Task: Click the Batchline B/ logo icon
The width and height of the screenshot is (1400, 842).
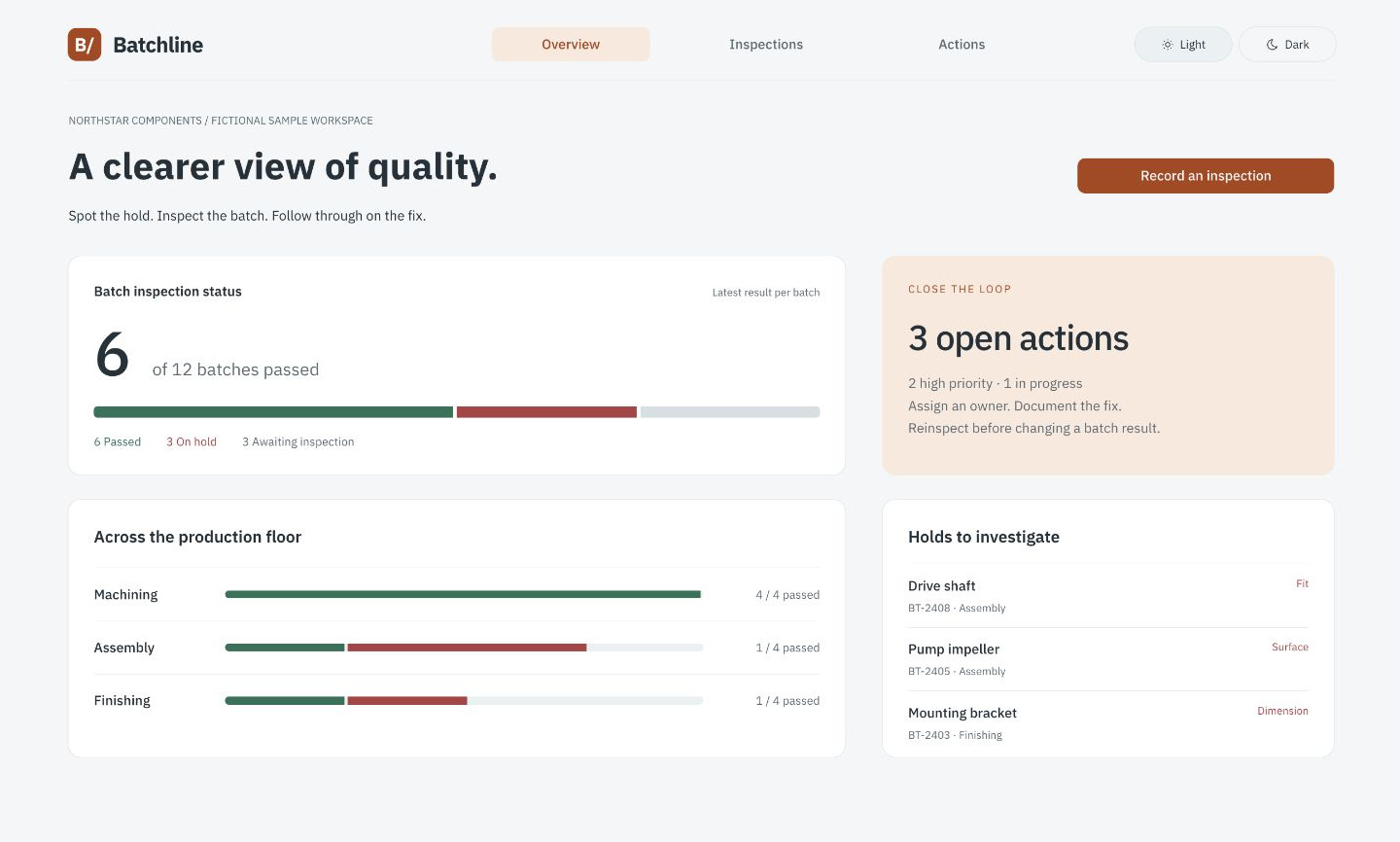Action: tap(85, 45)
